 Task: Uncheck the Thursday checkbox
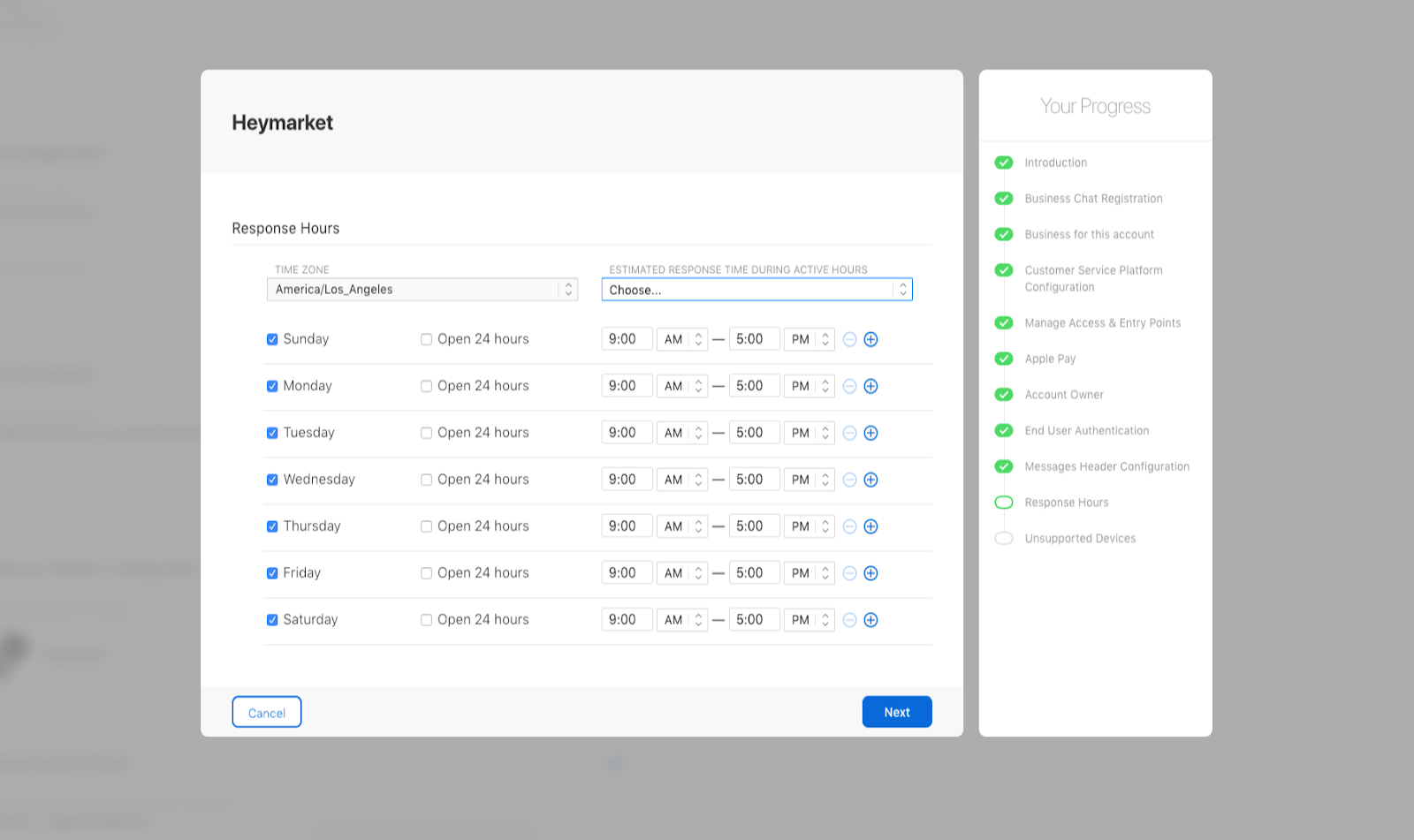pos(272,526)
